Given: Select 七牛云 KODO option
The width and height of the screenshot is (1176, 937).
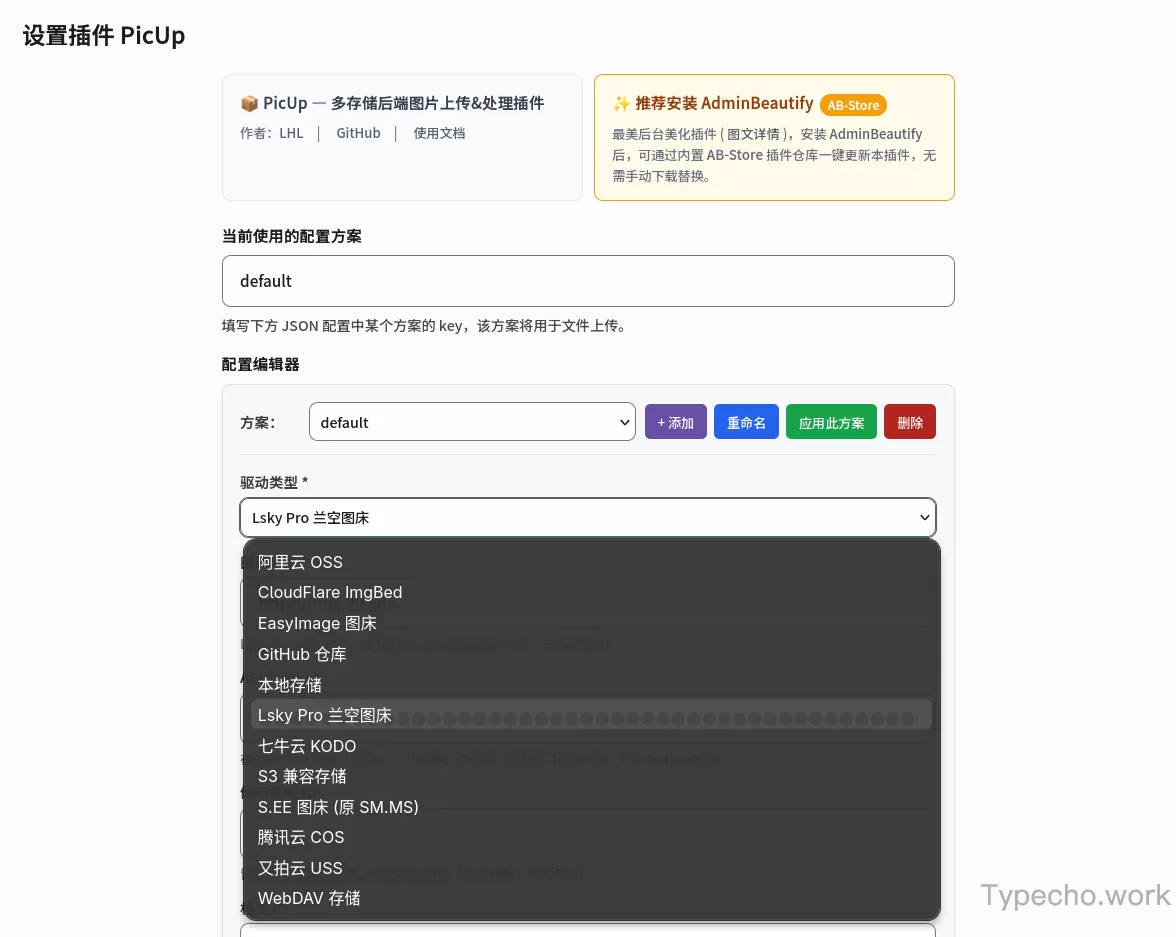Looking at the screenshot, I should (x=307, y=746).
